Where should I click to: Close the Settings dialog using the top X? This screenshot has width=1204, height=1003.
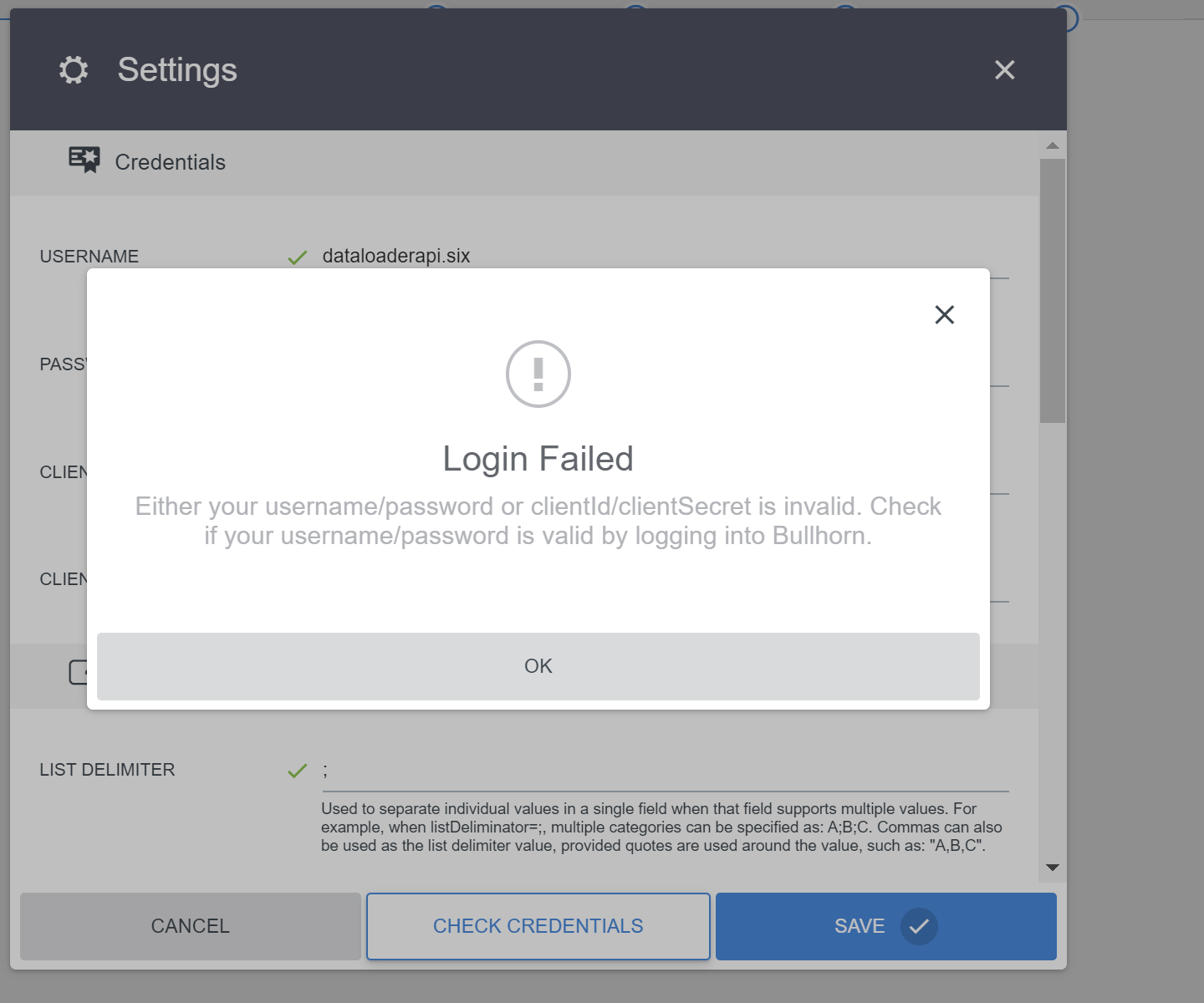click(1005, 70)
